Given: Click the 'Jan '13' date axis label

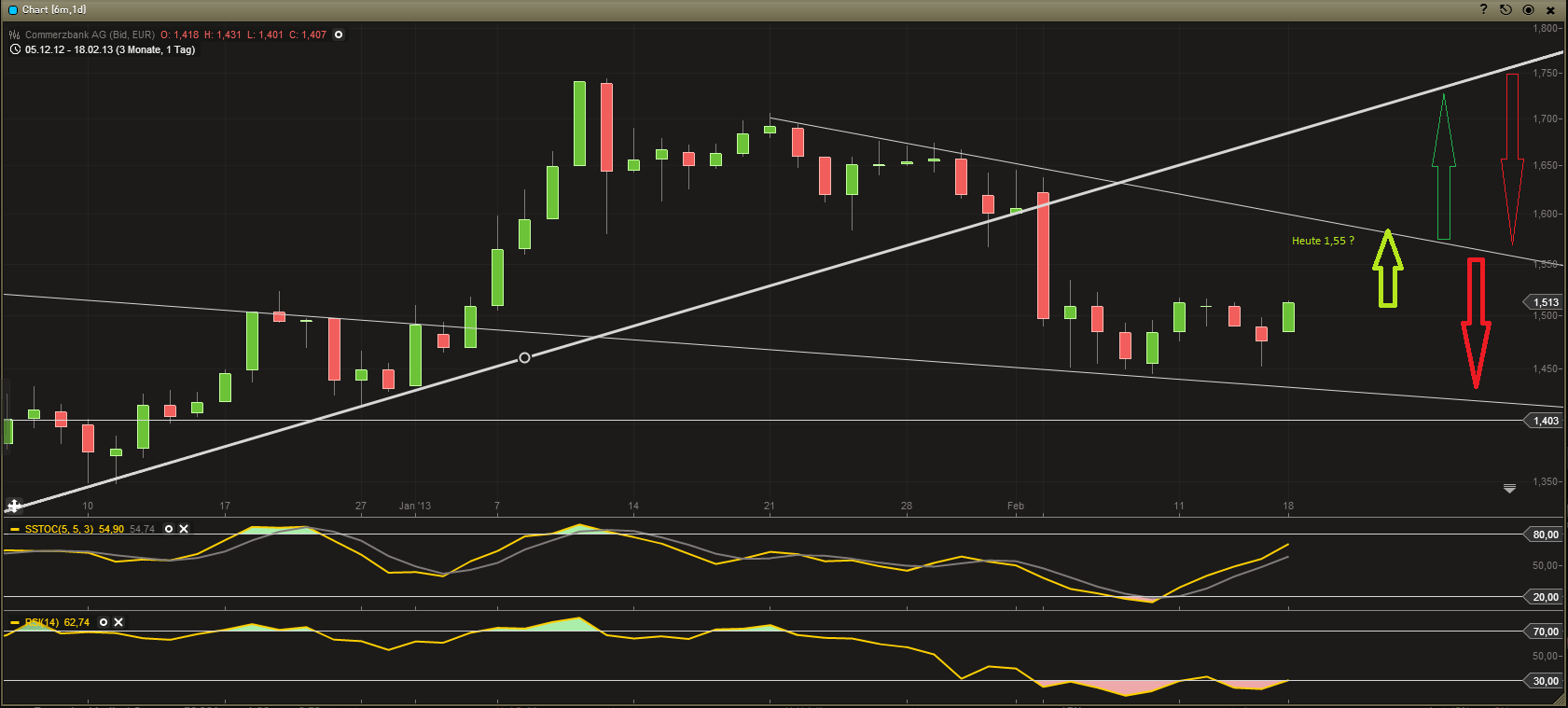Looking at the screenshot, I should pyautogui.click(x=415, y=506).
